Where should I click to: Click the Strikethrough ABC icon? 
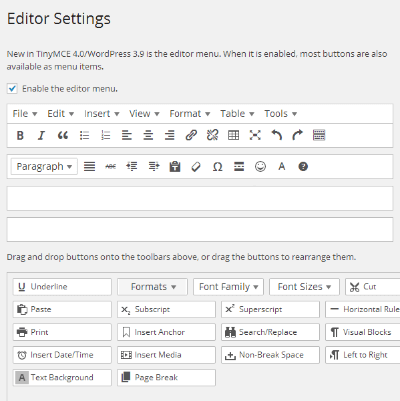[x=111, y=166]
